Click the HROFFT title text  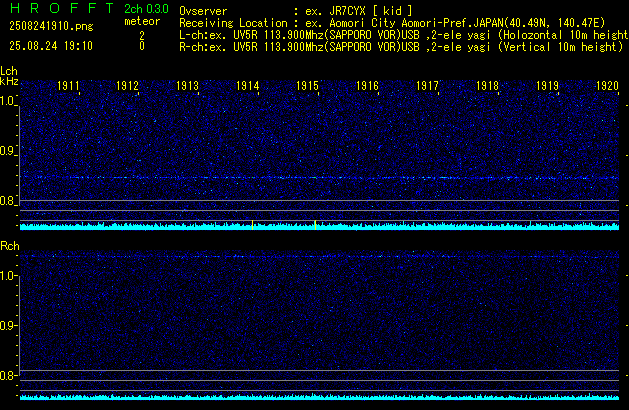(x=62, y=8)
